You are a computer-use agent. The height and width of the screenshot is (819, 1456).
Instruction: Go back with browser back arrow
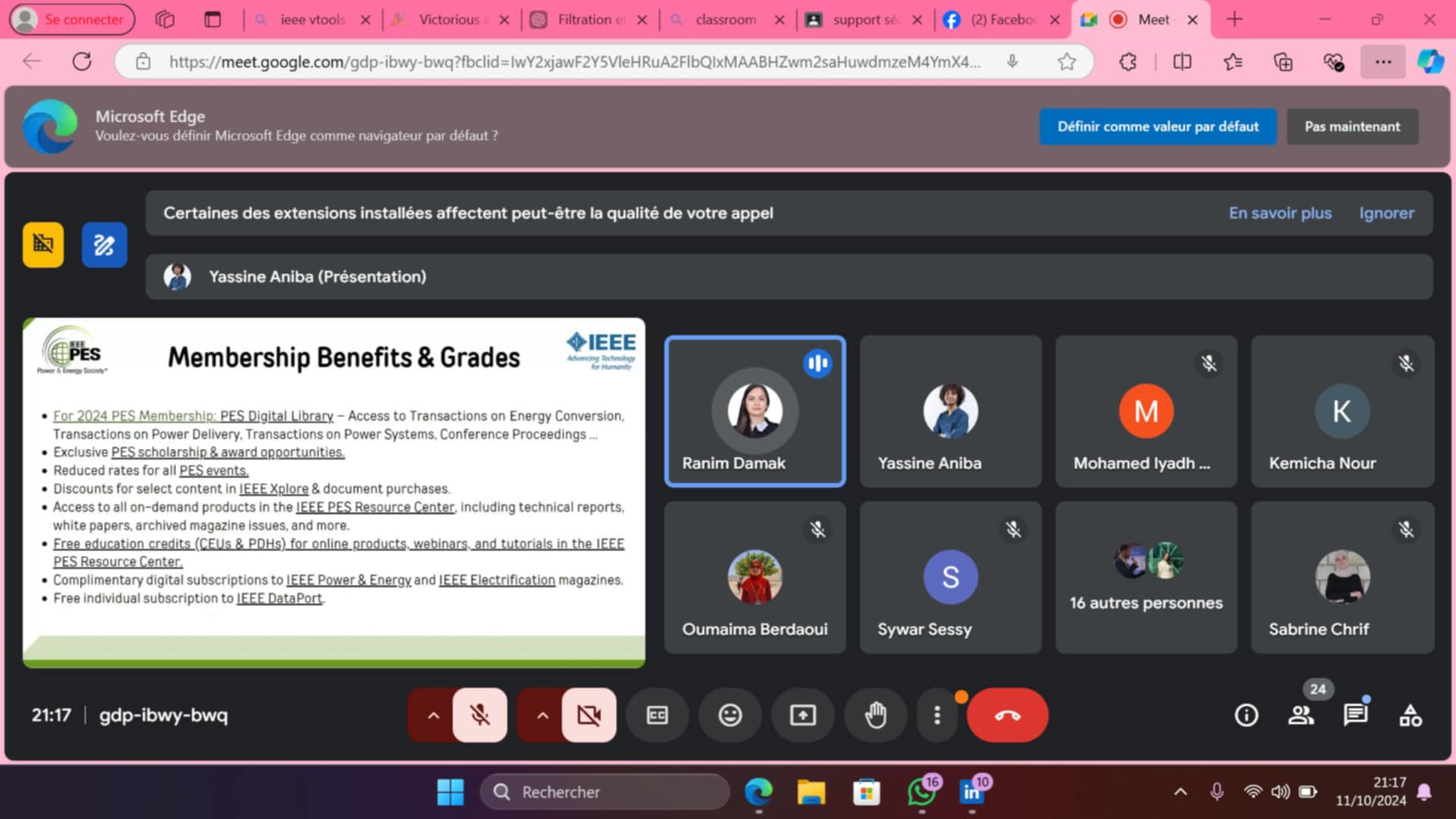(x=32, y=61)
